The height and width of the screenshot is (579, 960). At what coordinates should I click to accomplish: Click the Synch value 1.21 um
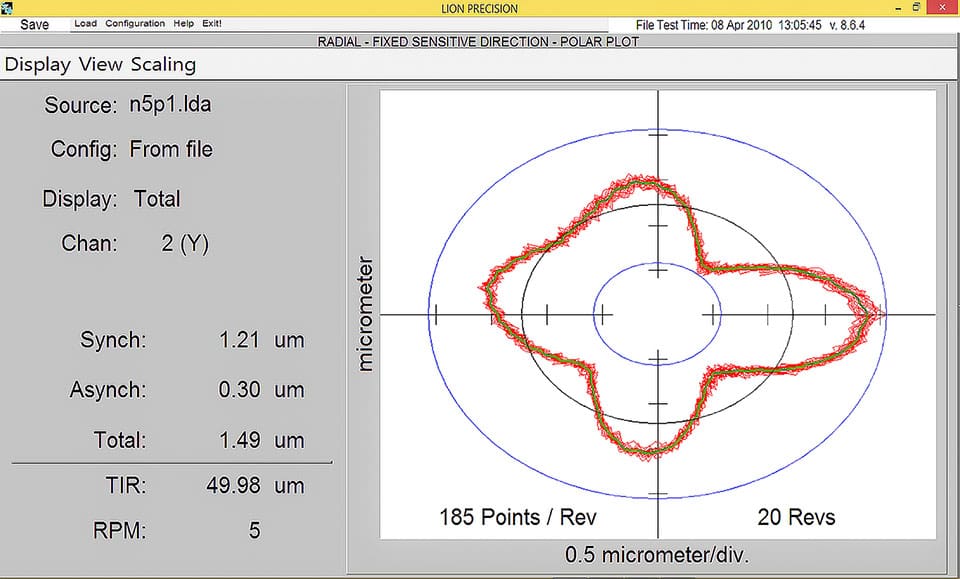click(x=261, y=340)
